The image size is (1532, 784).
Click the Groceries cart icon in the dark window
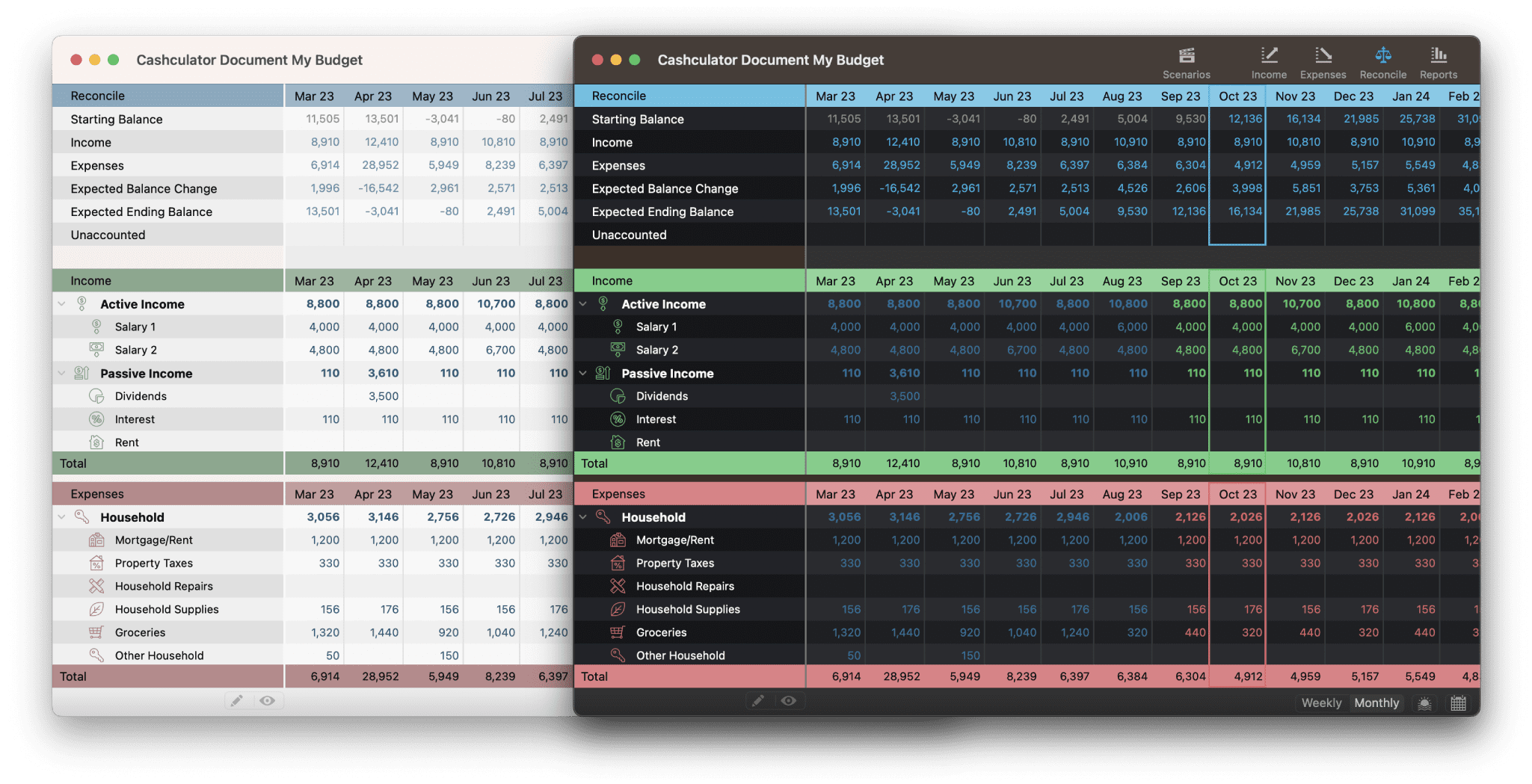click(x=618, y=632)
